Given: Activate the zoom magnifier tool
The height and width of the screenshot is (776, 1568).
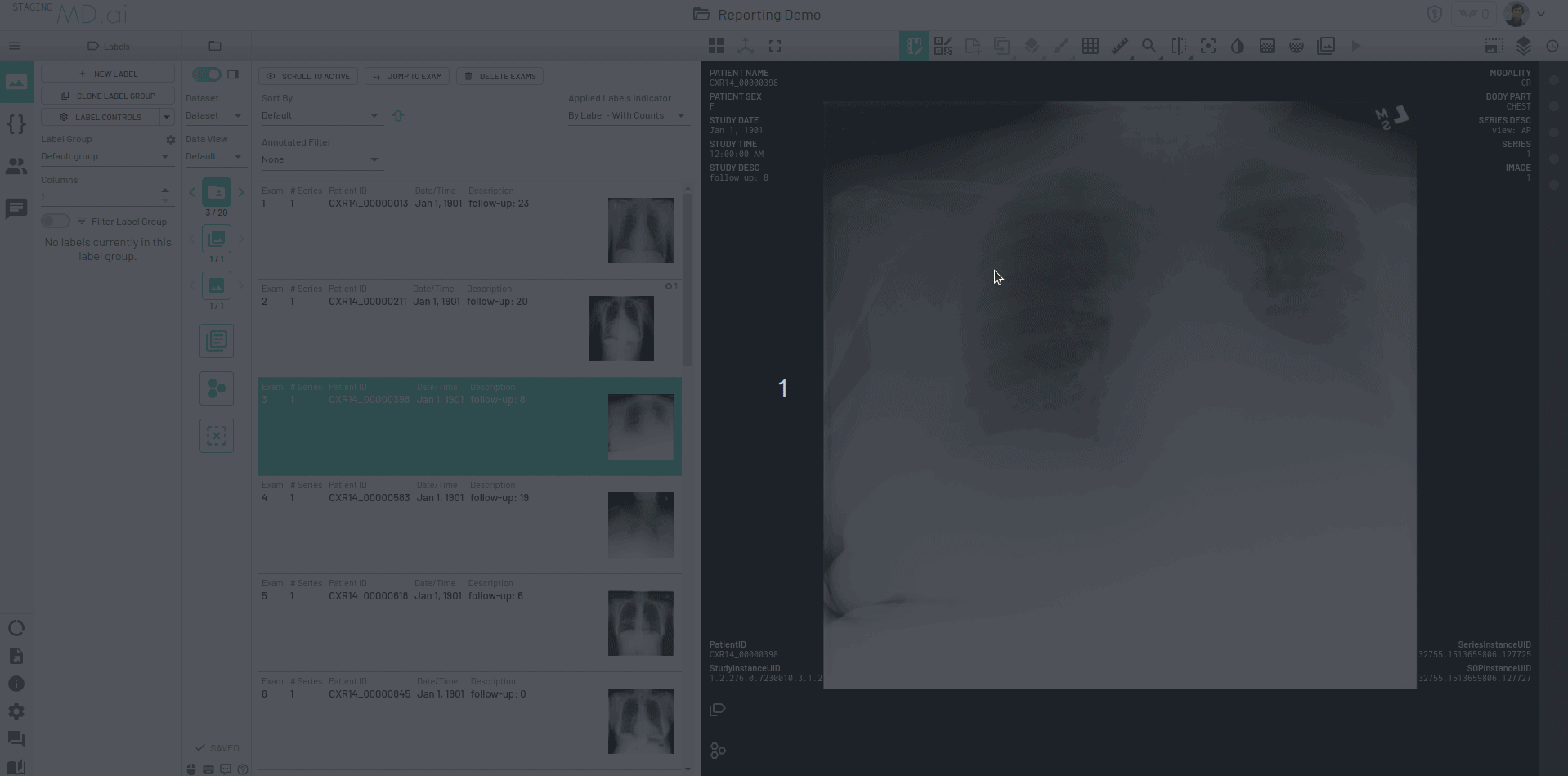Looking at the screenshot, I should coord(1149,46).
